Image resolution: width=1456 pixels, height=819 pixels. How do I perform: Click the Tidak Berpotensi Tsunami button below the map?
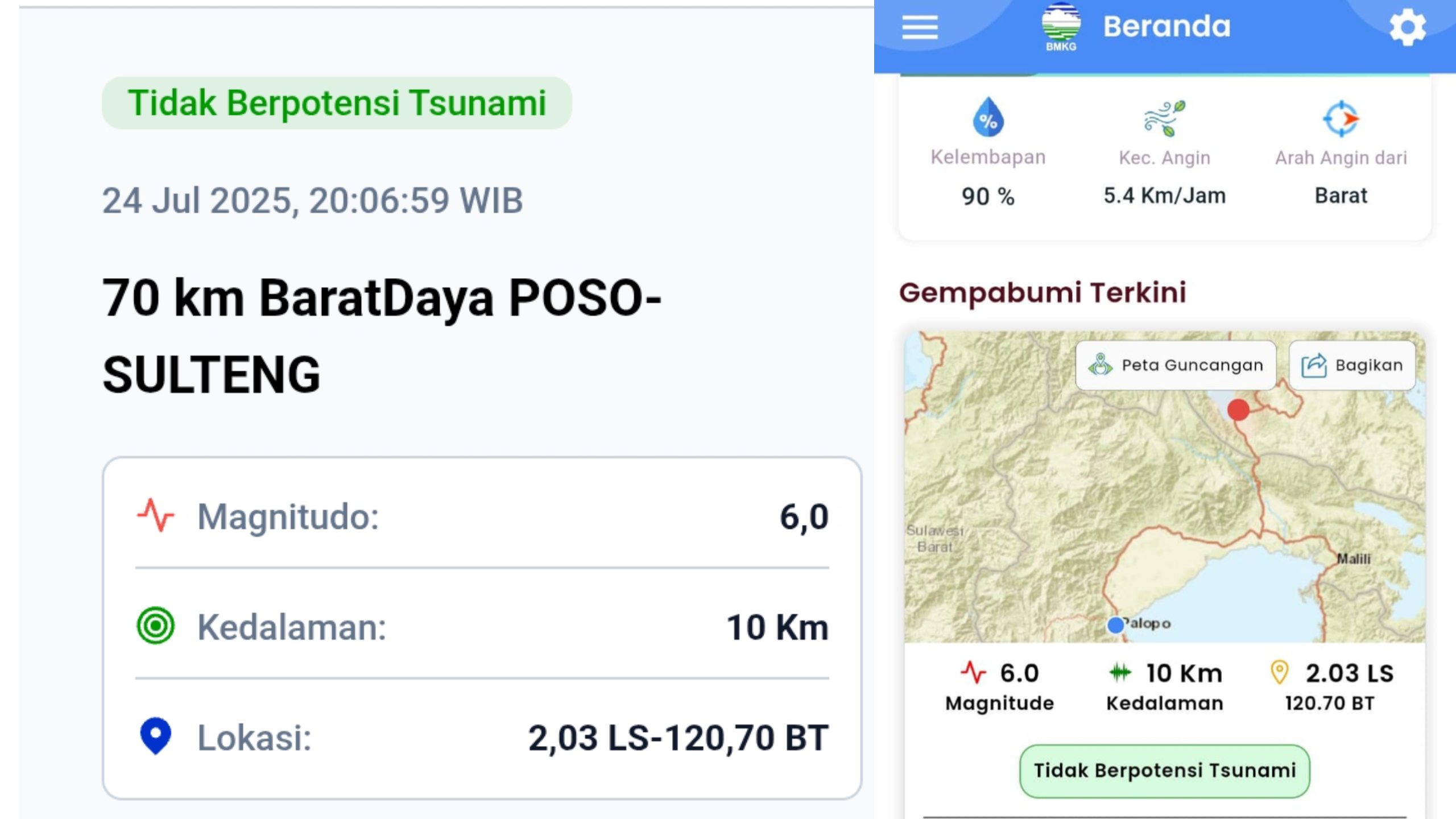(x=1164, y=771)
